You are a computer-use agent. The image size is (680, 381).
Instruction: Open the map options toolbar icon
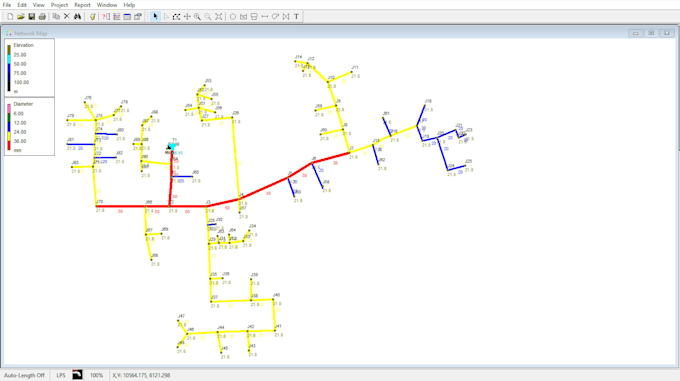[x=138, y=16]
